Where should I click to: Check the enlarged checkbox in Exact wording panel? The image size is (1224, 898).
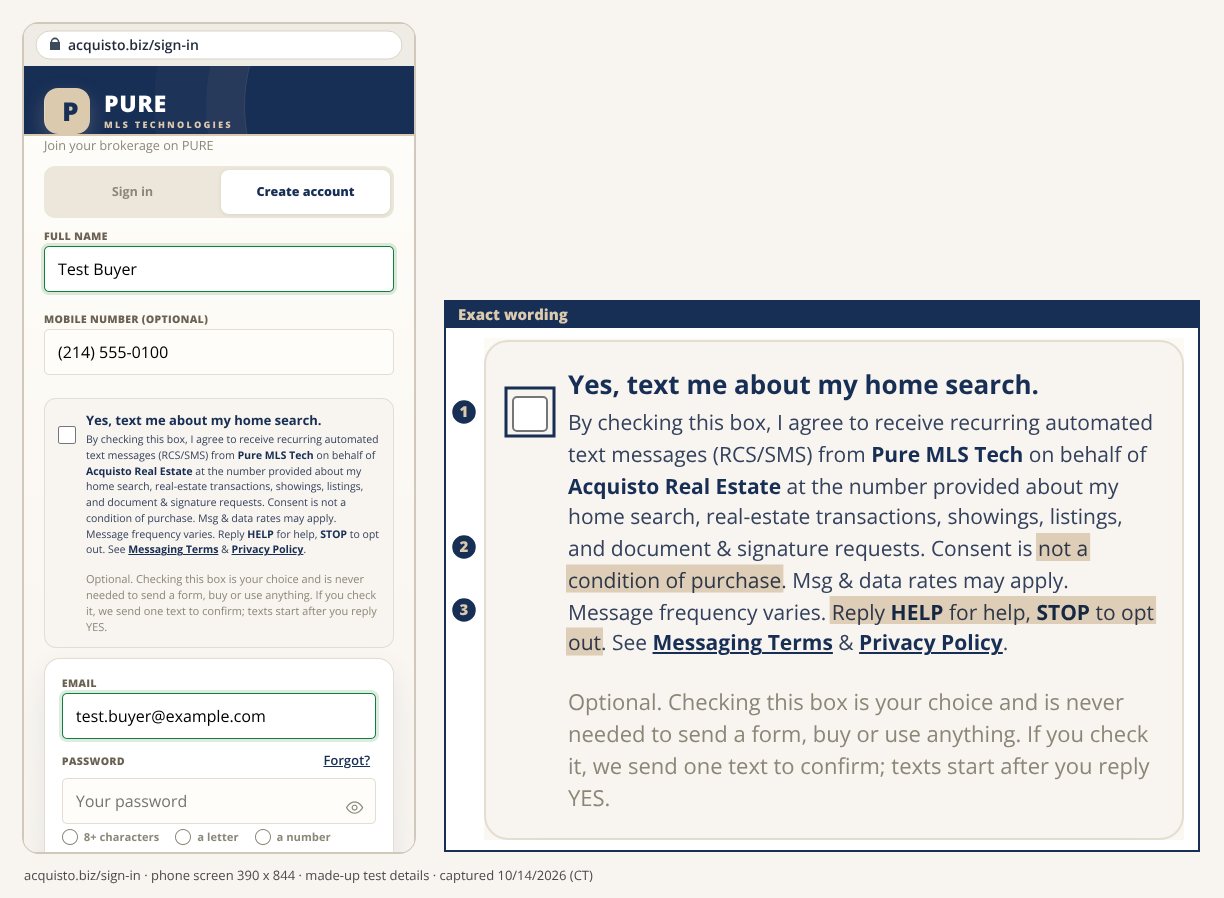(x=529, y=413)
